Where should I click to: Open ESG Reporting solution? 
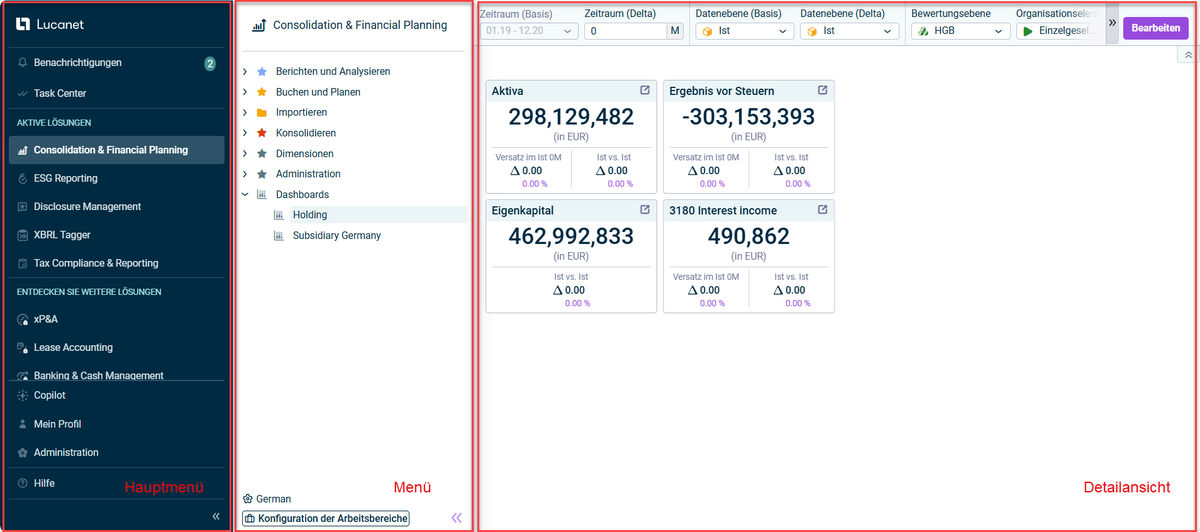[x=65, y=179]
